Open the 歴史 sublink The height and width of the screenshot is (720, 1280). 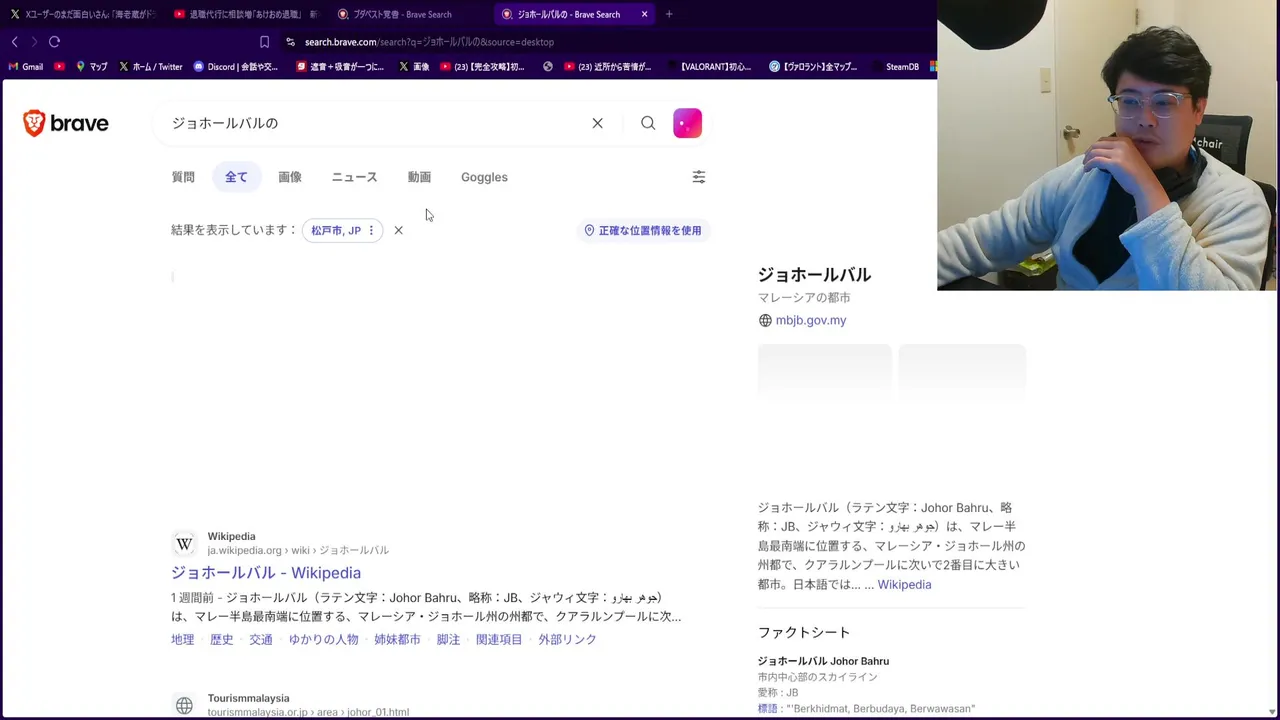point(222,640)
